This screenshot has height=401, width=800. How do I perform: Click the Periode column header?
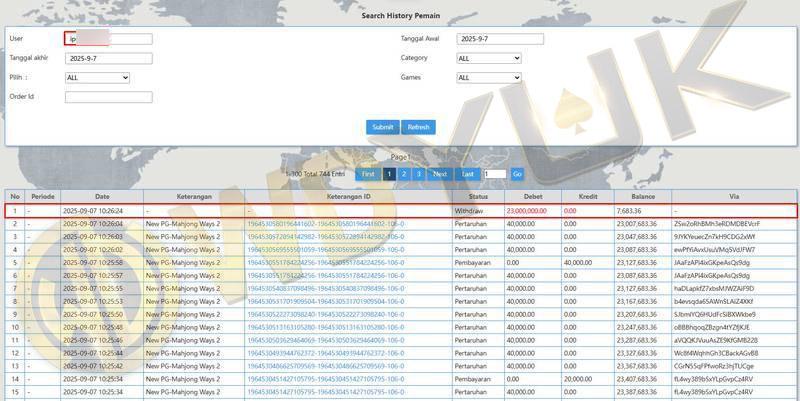43,196
